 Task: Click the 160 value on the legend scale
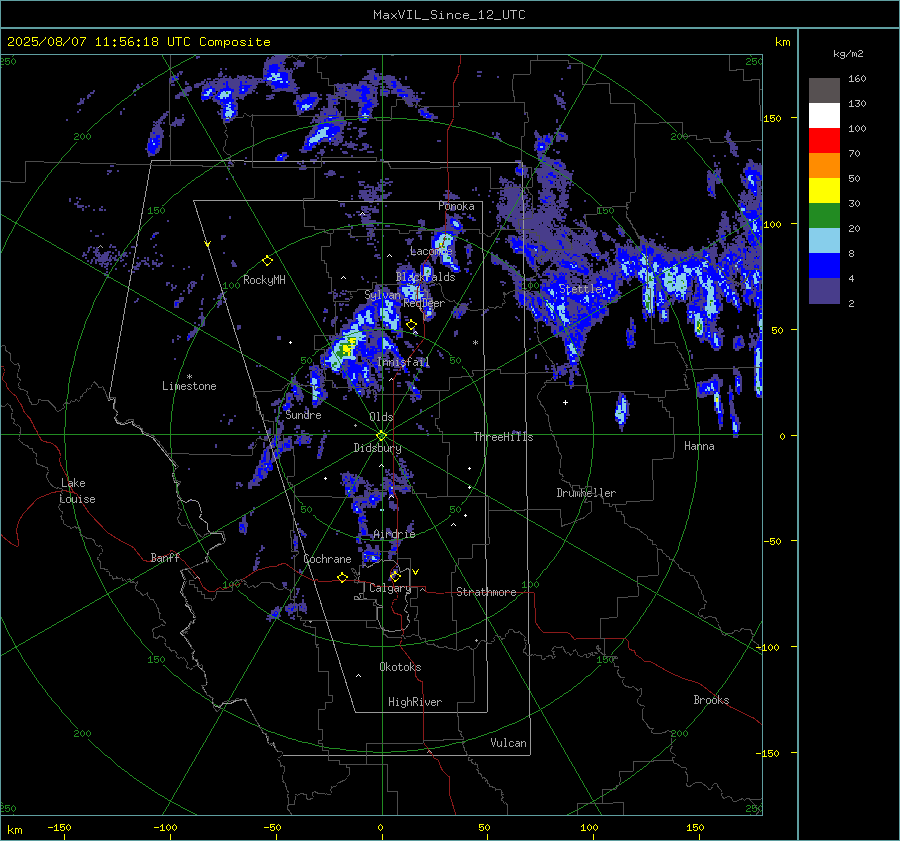[857, 79]
